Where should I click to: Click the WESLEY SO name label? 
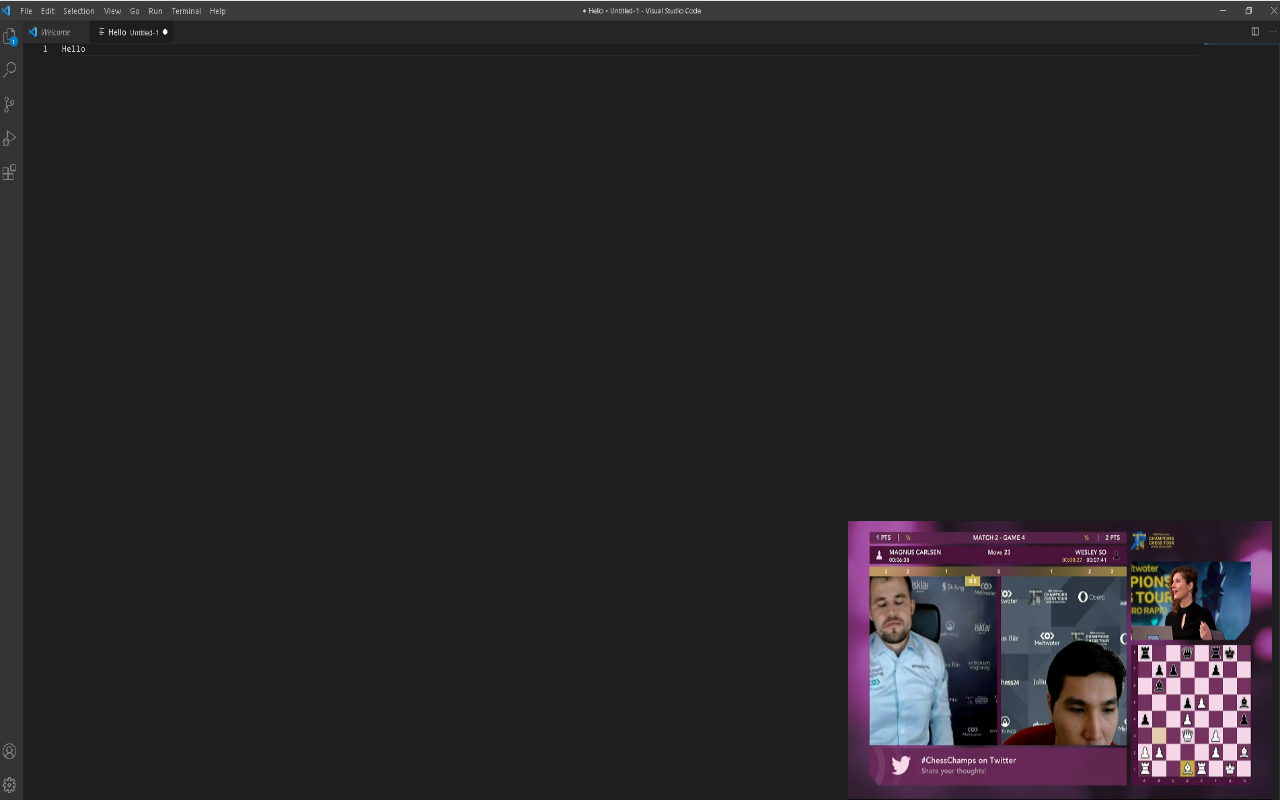[1091, 552]
